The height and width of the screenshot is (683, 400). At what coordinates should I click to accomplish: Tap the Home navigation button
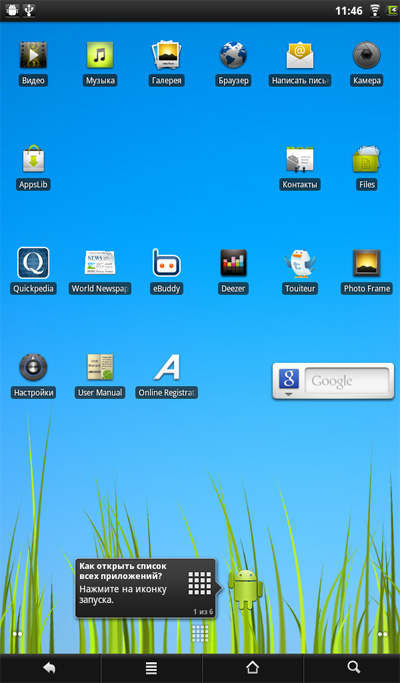pos(252,667)
